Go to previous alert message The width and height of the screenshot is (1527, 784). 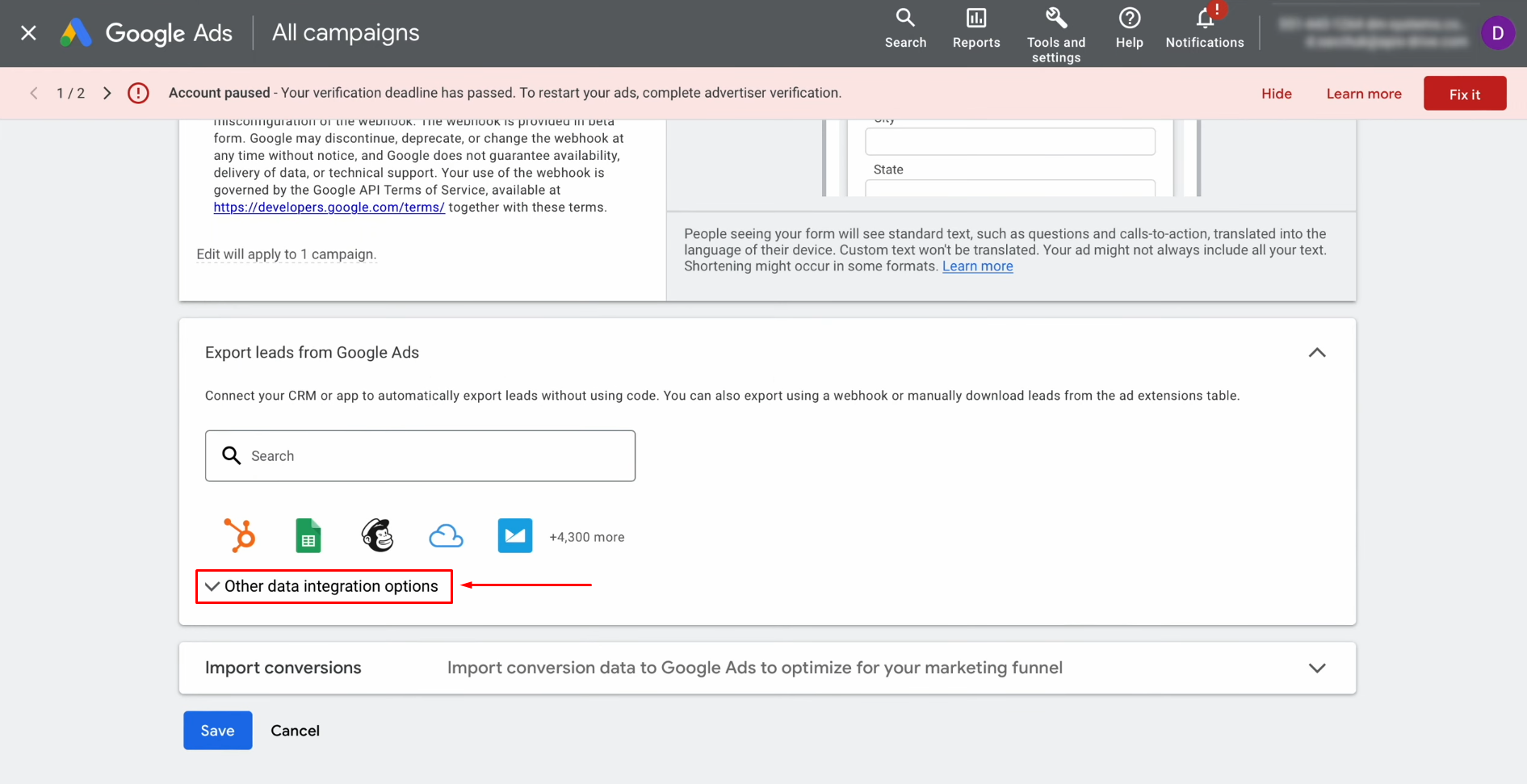34,93
